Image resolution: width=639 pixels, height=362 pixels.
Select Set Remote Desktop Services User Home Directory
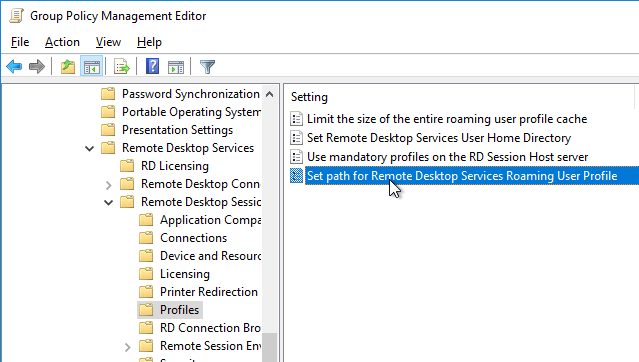point(439,138)
